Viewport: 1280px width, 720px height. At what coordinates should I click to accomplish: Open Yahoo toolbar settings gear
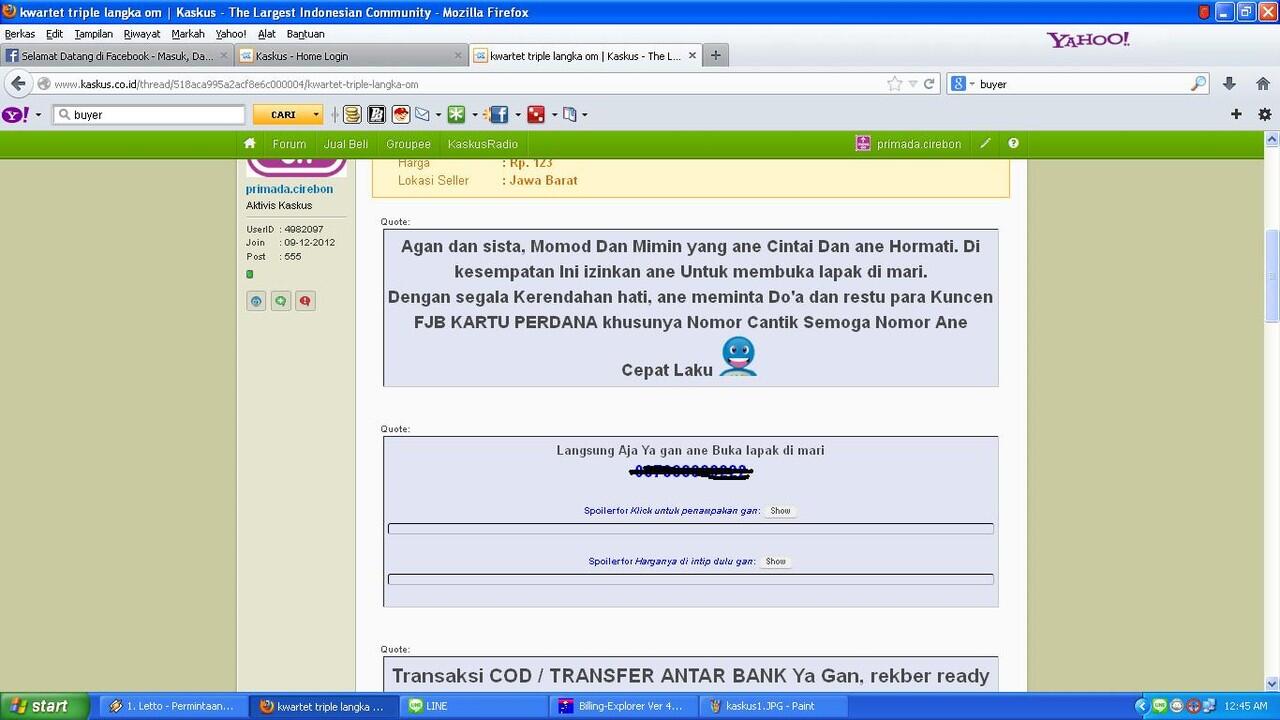[x=1264, y=115]
